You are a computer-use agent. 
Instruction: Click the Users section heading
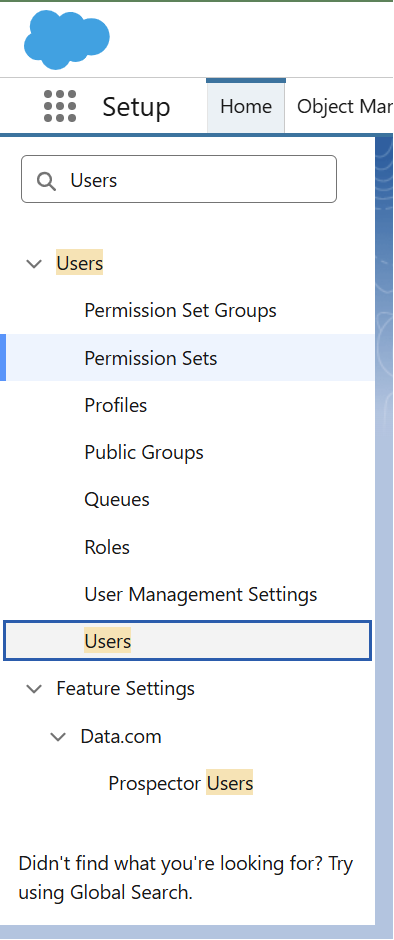(80, 263)
